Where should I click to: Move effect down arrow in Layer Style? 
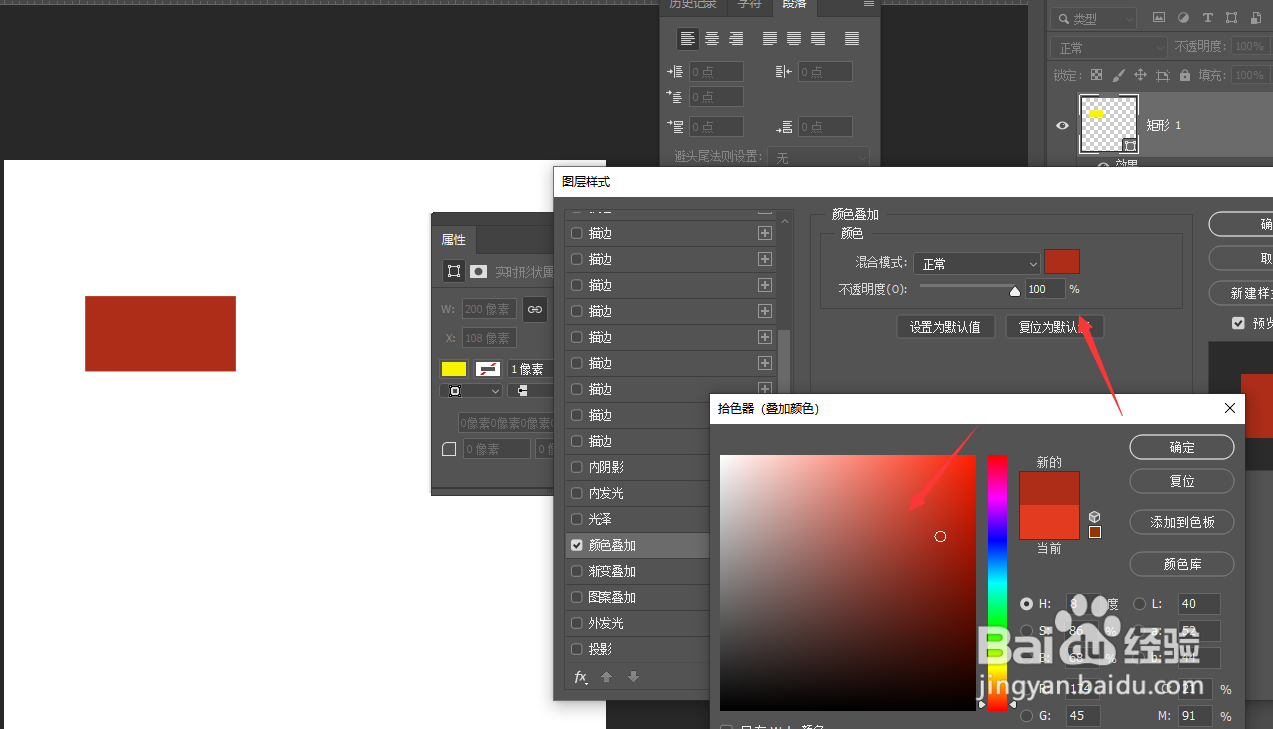click(x=633, y=677)
